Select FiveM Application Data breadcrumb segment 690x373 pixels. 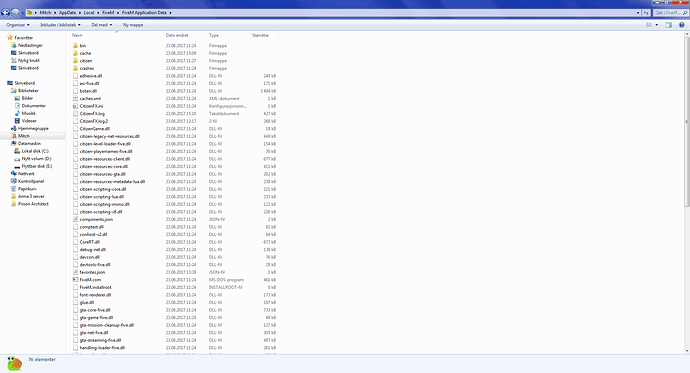pos(144,13)
